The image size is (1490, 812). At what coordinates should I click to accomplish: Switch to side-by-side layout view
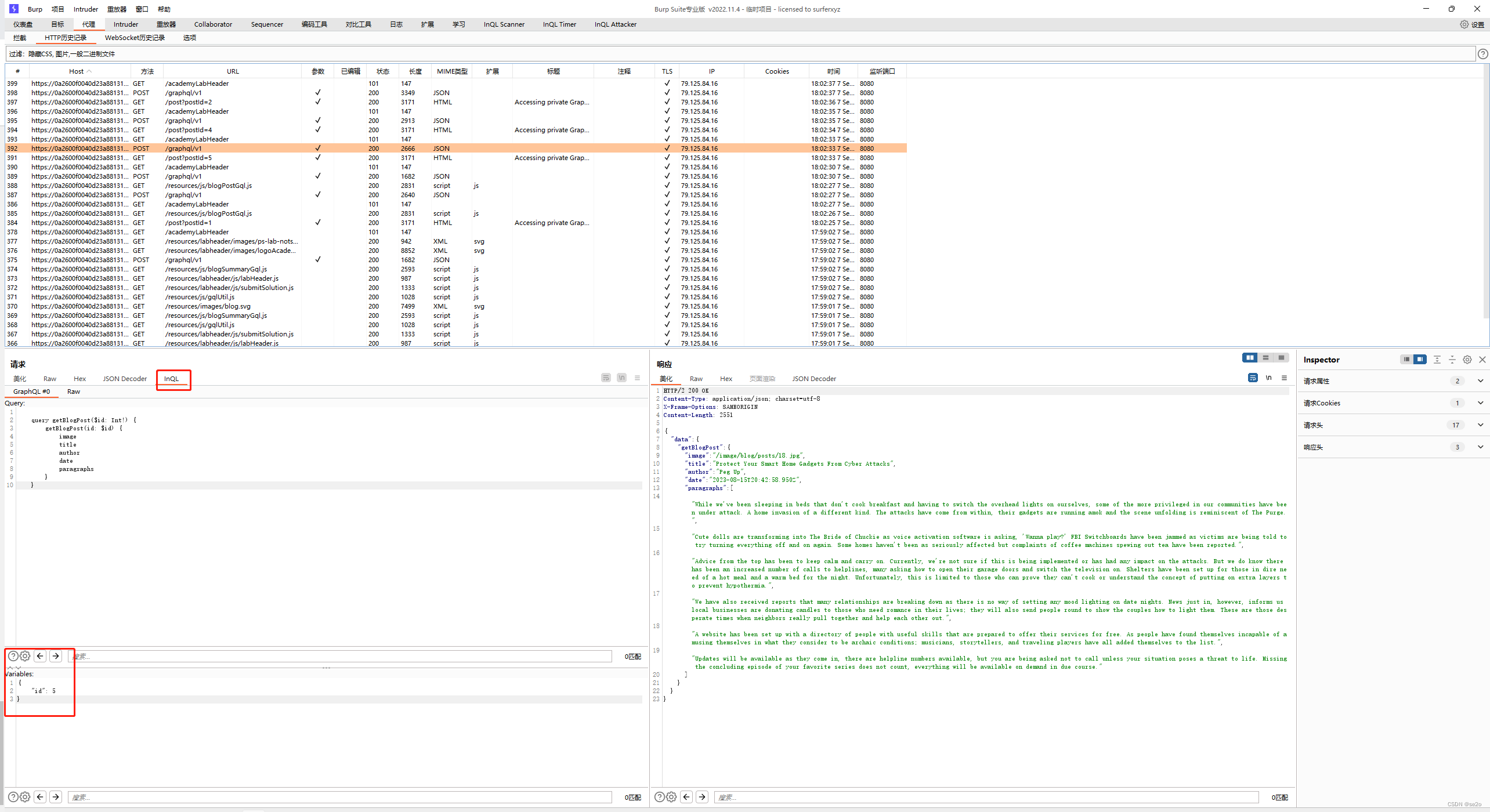click(x=1250, y=358)
